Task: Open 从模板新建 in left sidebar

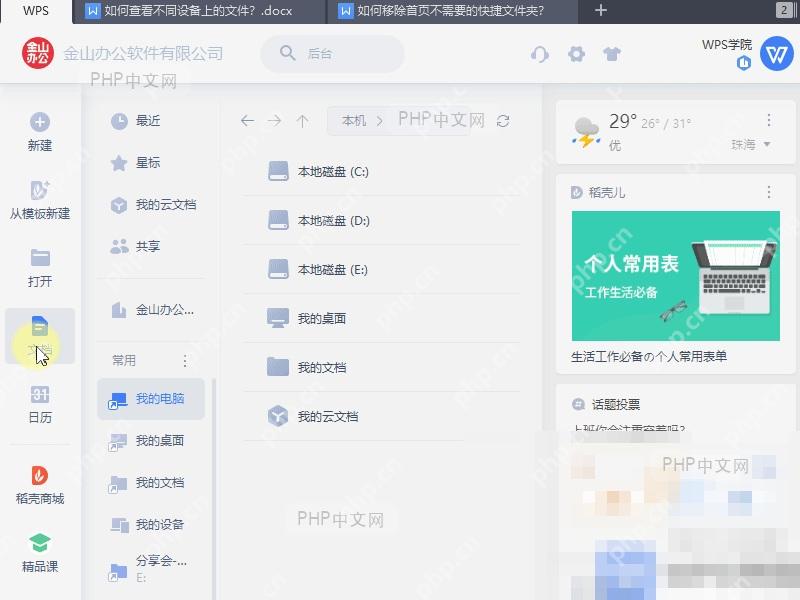Action: click(40, 200)
